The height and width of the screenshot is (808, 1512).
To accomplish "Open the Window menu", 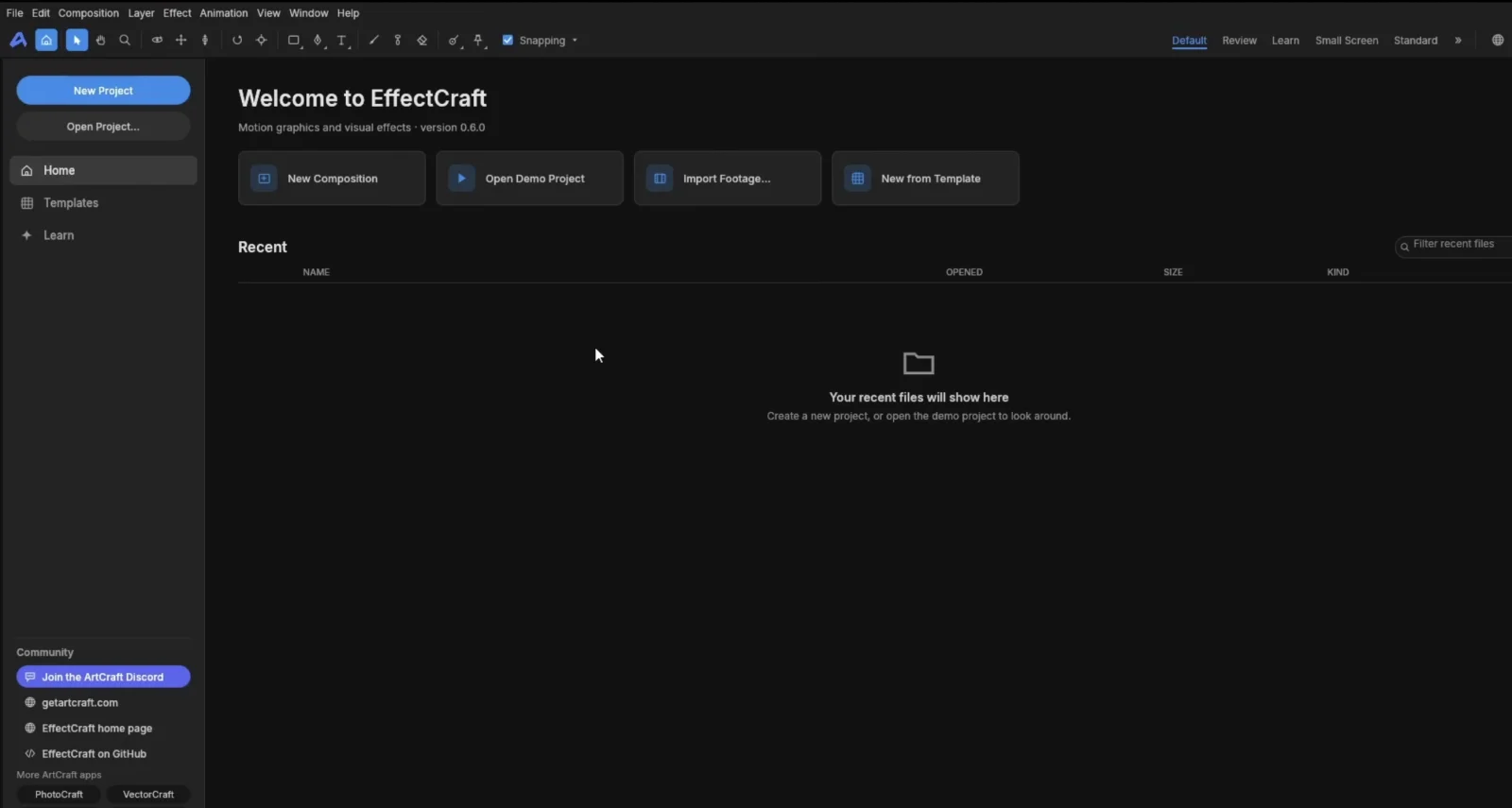I will tap(309, 13).
